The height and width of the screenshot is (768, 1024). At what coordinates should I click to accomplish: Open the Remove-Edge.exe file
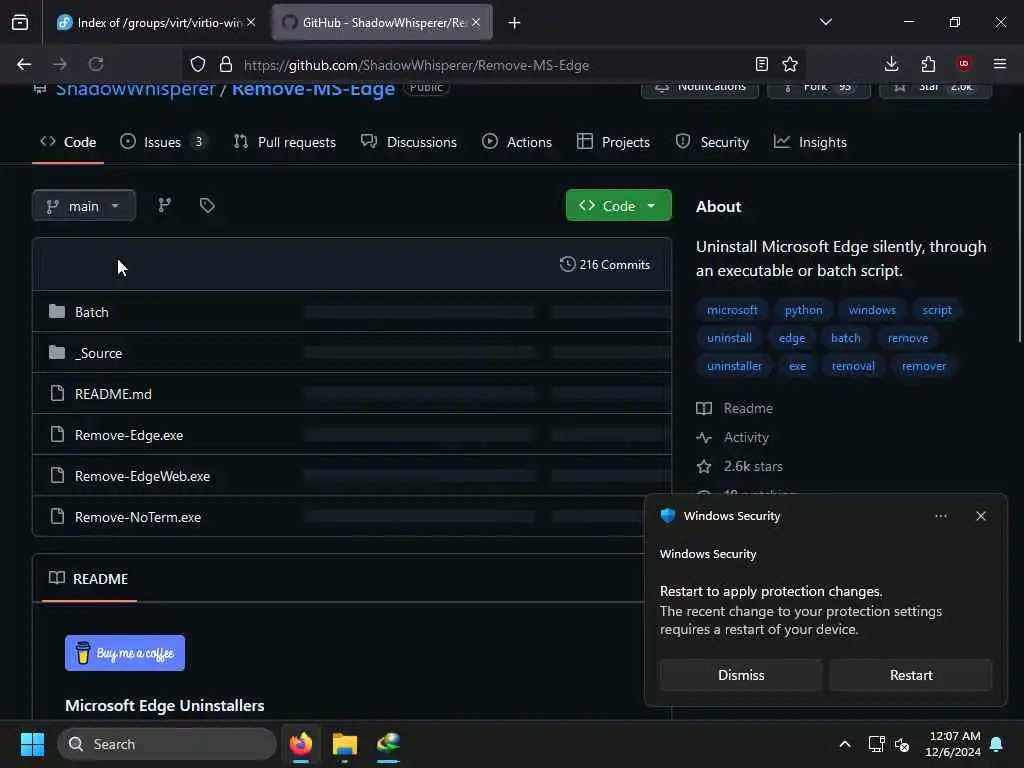pyautogui.click(x=129, y=436)
